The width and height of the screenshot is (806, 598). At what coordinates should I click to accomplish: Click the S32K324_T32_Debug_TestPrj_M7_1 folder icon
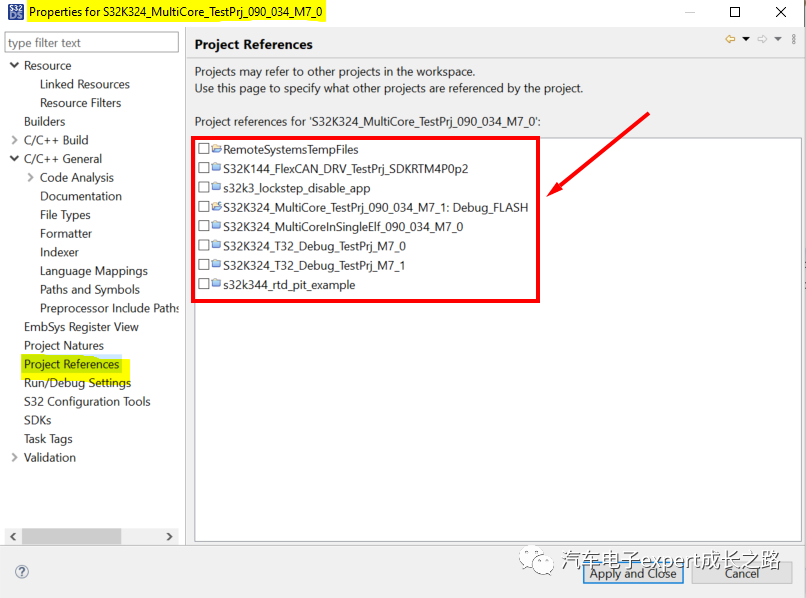[216, 264]
